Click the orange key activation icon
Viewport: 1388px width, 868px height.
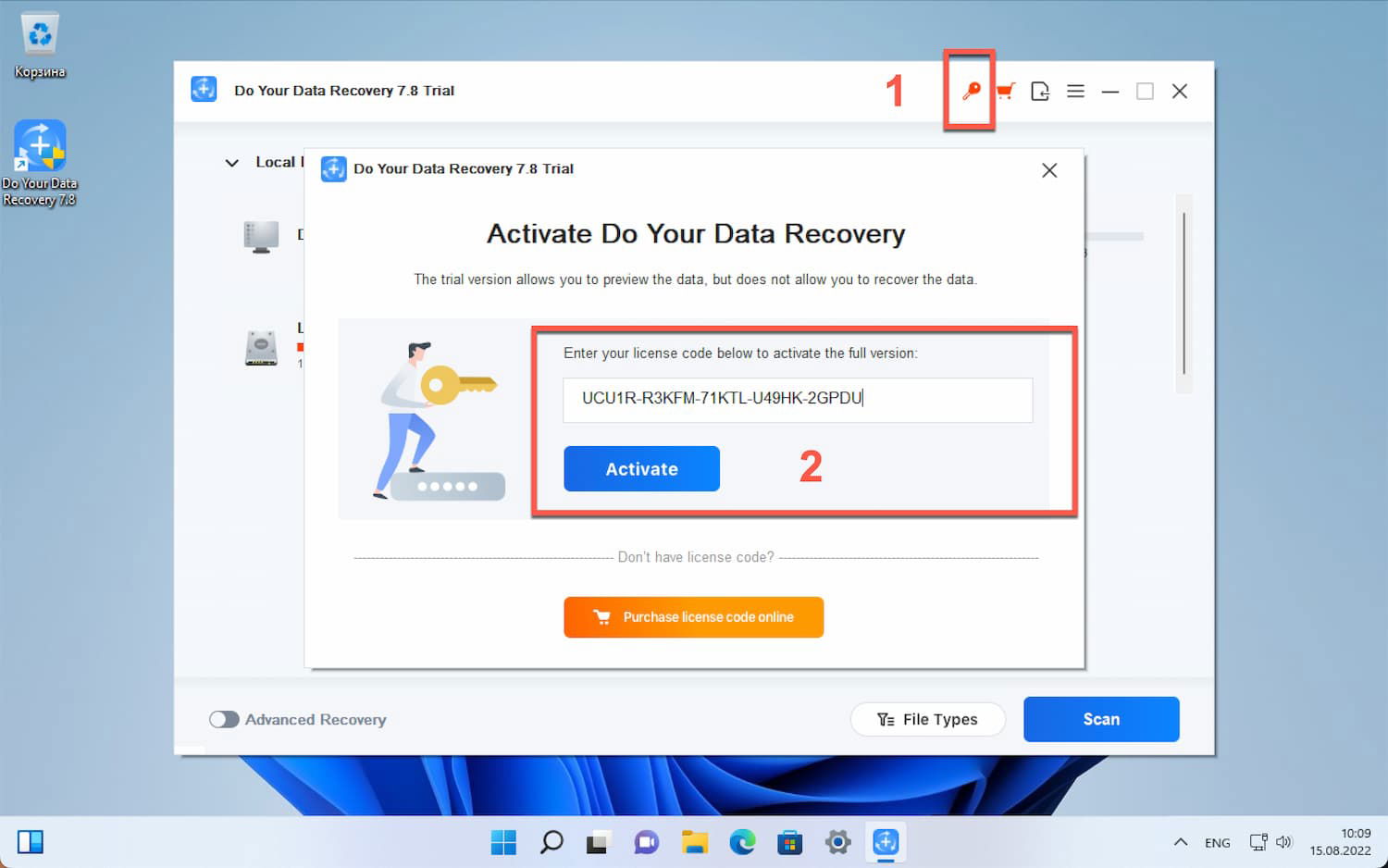968,91
